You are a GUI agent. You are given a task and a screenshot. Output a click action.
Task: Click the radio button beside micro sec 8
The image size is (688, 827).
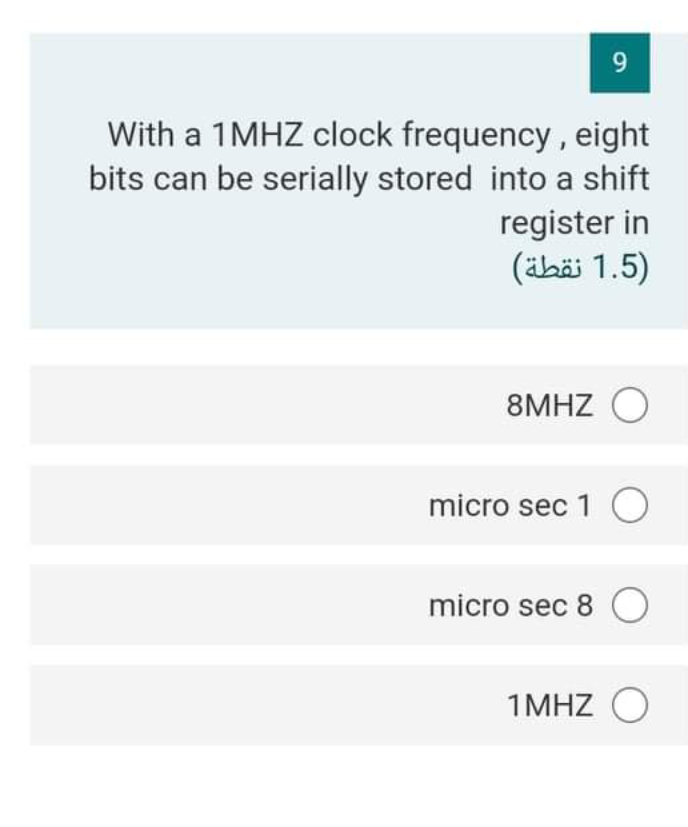point(629,605)
